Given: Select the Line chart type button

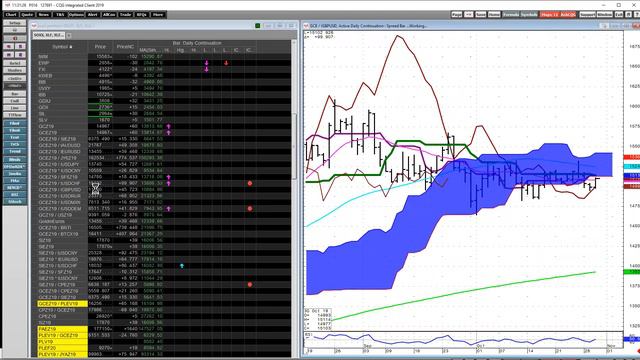Looking at the screenshot, I should [15, 108].
